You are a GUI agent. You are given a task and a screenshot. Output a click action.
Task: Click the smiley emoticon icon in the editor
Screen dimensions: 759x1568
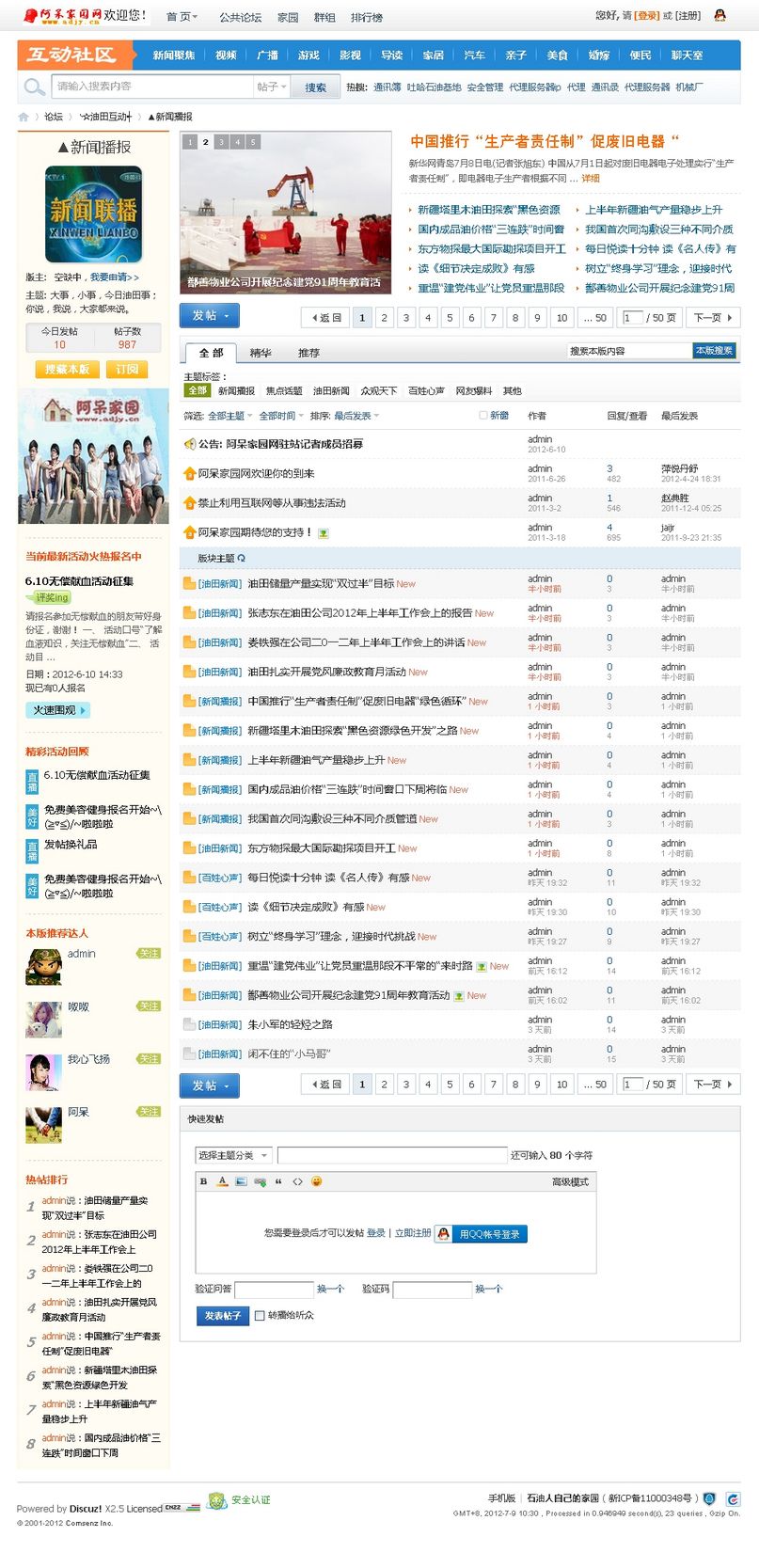click(x=316, y=1181)
